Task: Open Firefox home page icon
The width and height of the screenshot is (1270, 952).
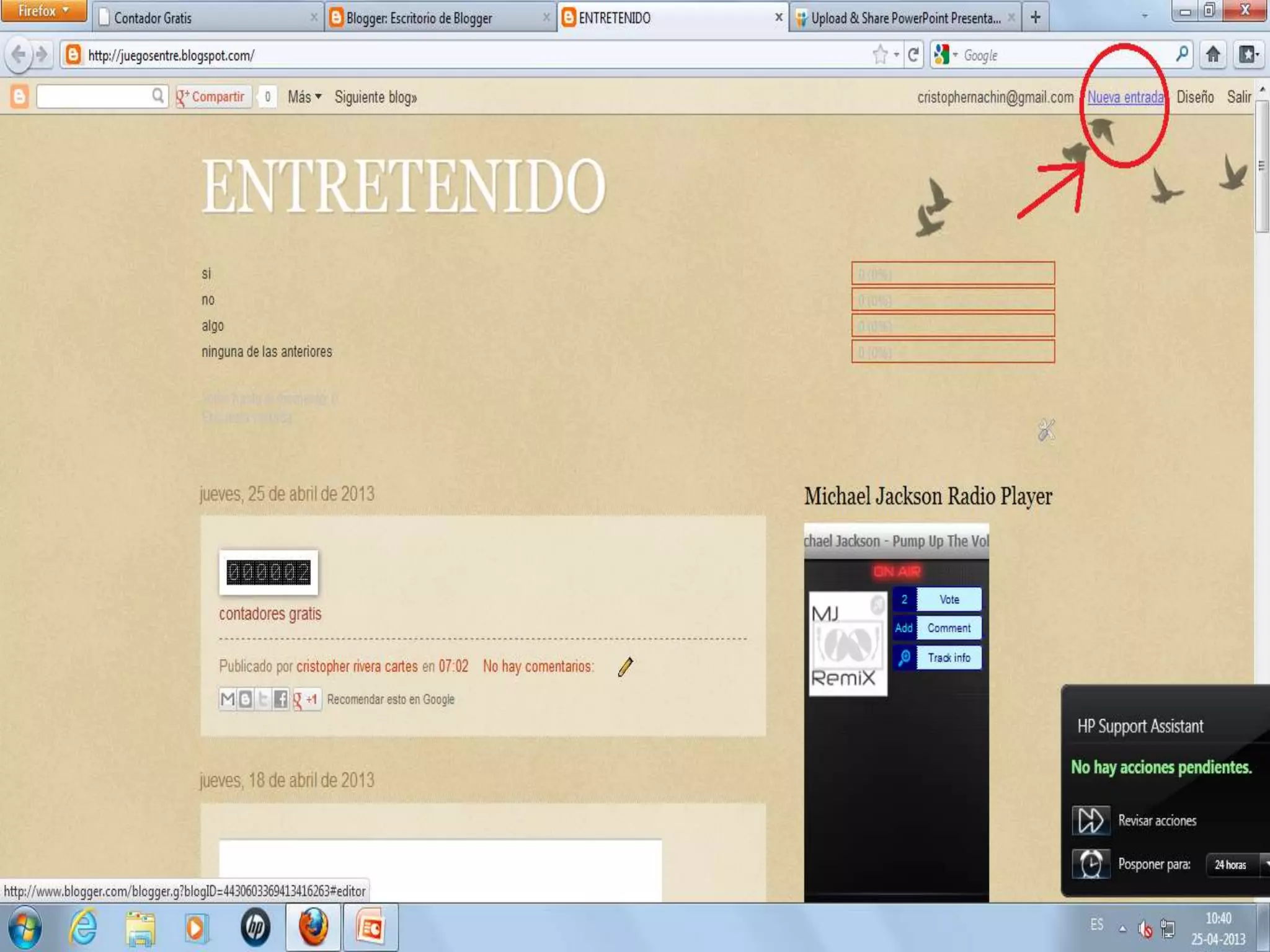Action: pos(1213,55)
